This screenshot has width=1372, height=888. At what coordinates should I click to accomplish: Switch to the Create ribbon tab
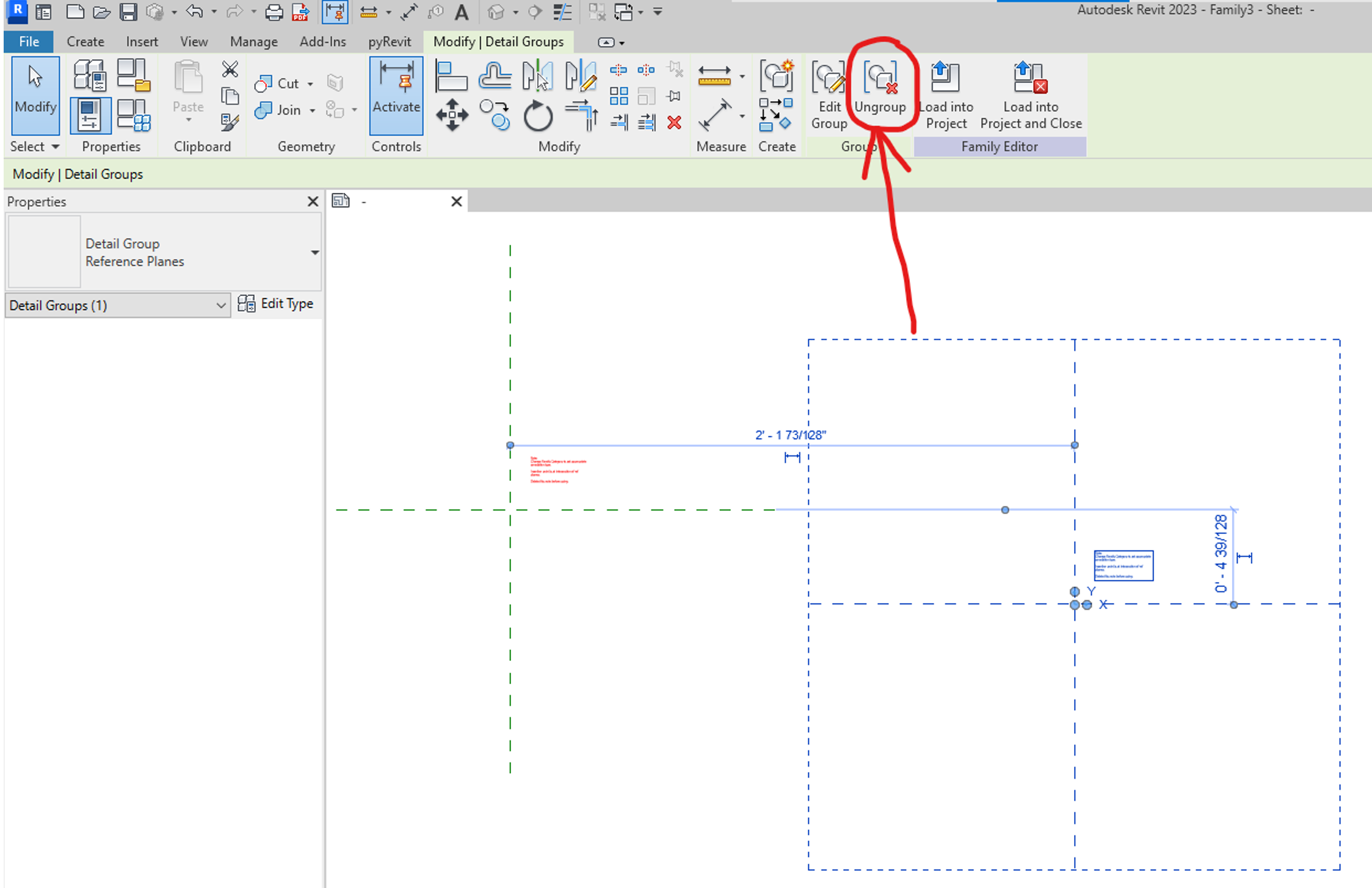tap(85, 42)
